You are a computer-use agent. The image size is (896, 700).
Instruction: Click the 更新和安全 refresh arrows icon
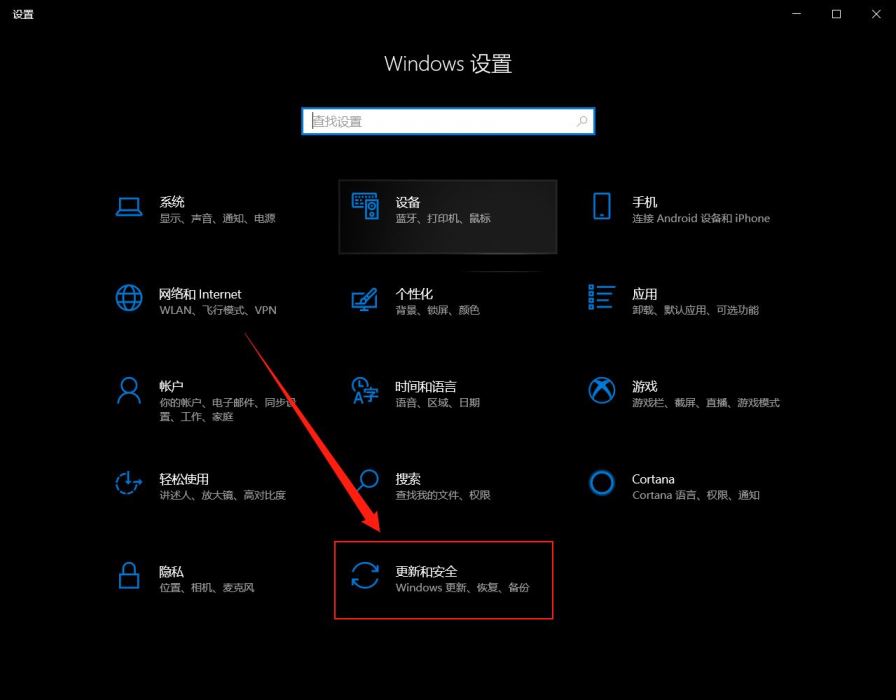point(365,575)
